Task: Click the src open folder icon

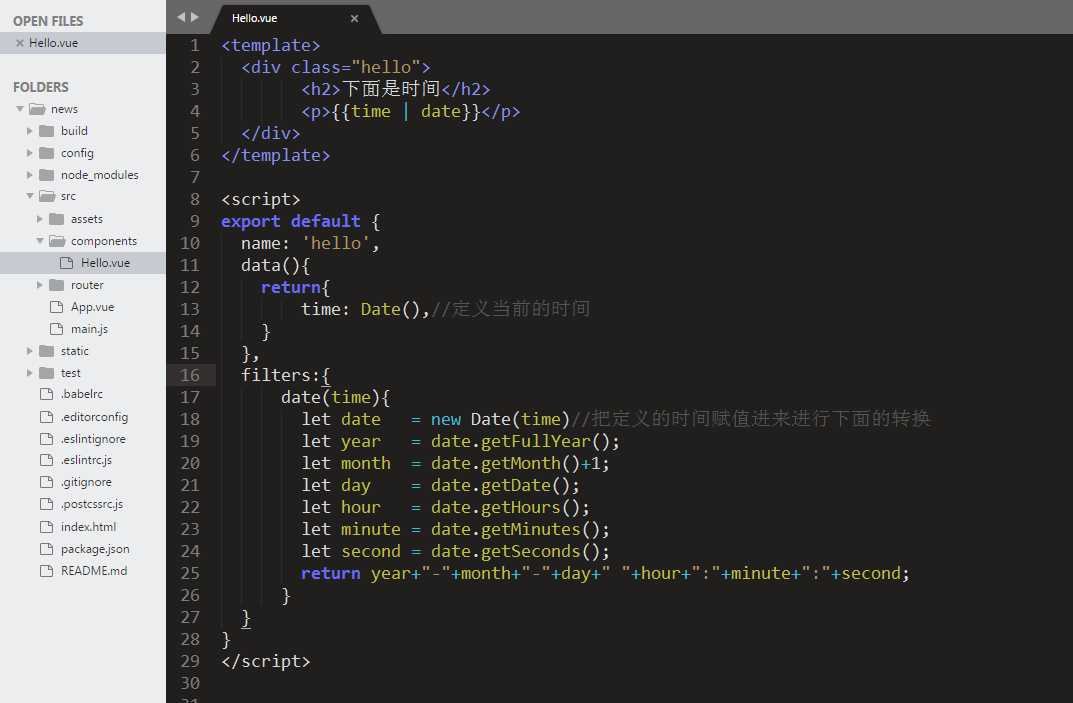Action: pyautogui.click(x=47, y=196)
